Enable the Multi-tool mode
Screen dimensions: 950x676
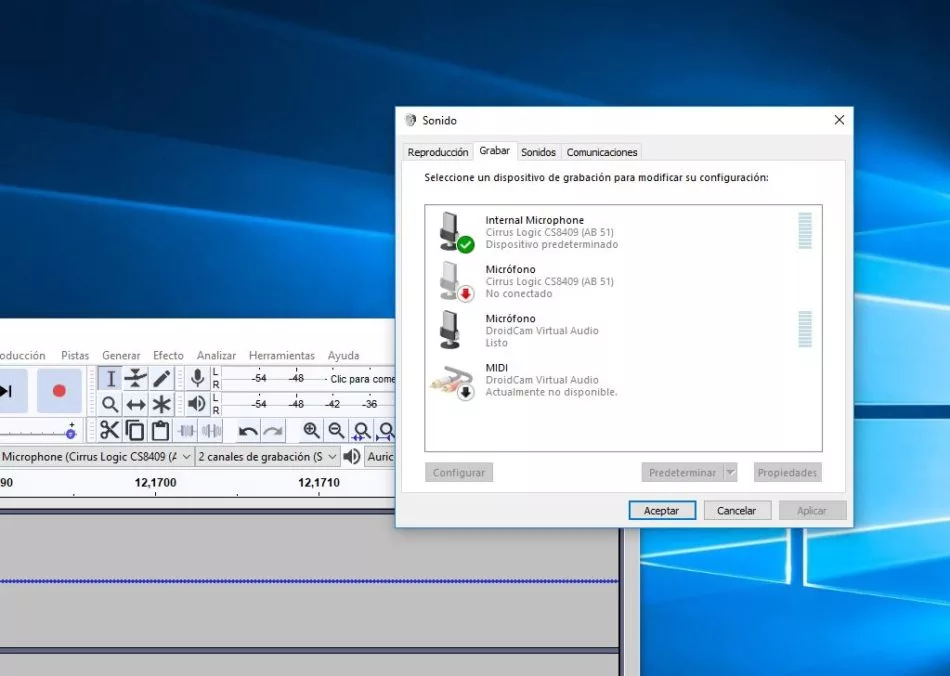tap(163, 403)
